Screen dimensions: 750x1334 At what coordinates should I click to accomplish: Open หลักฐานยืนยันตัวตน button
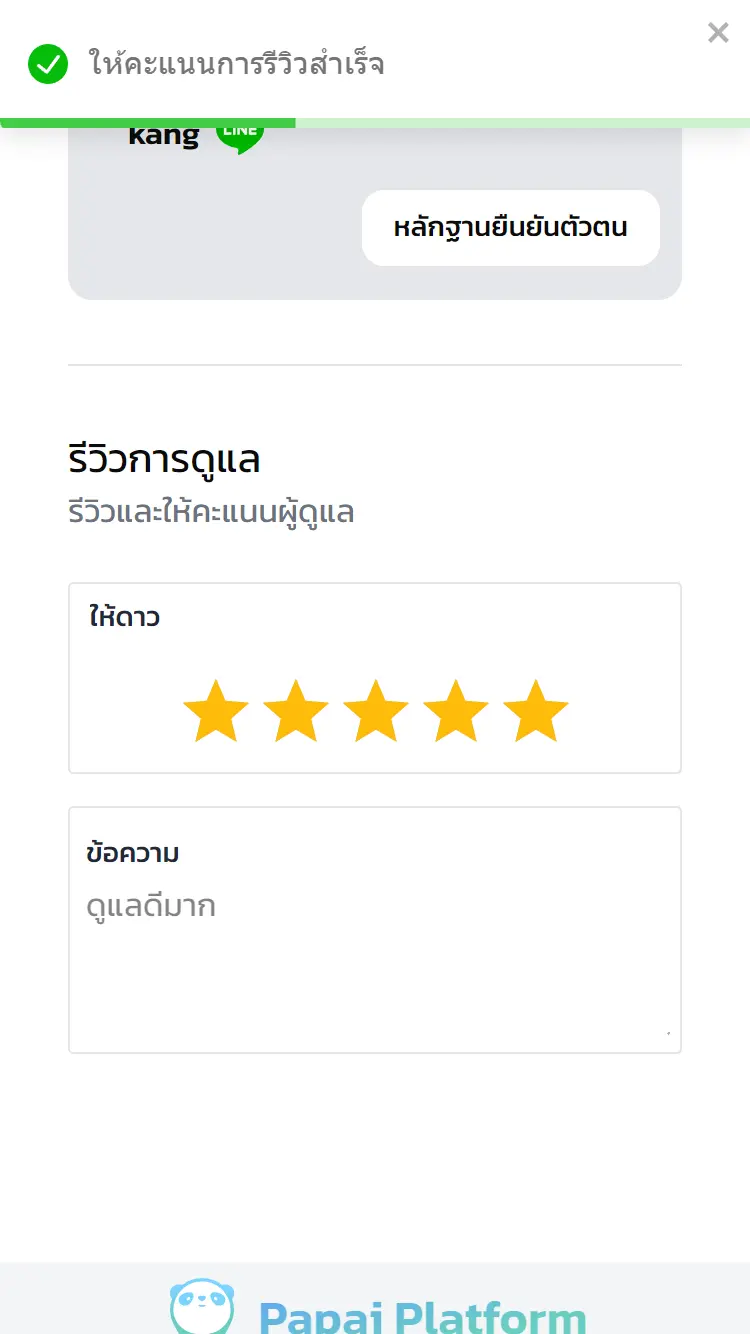(x=511, y=228)
